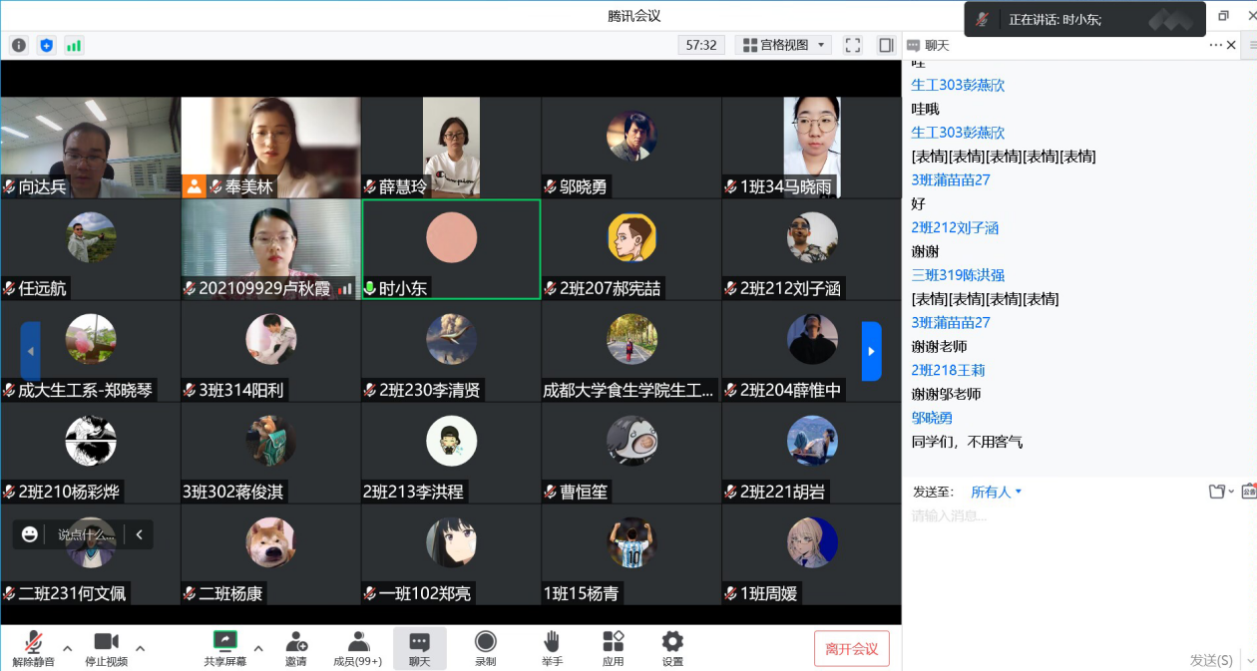Start recording with the 录制 icon
The width and height of the screenshot is (1257, 671).
pos(485,647)
